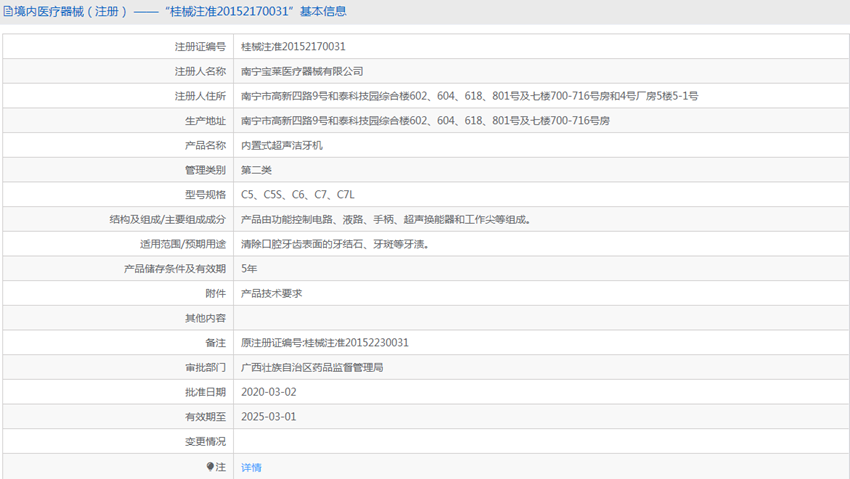Click the 注册人住所 address value
The width and height of the screenshot is (850, 479).
(x=469, y=96)
